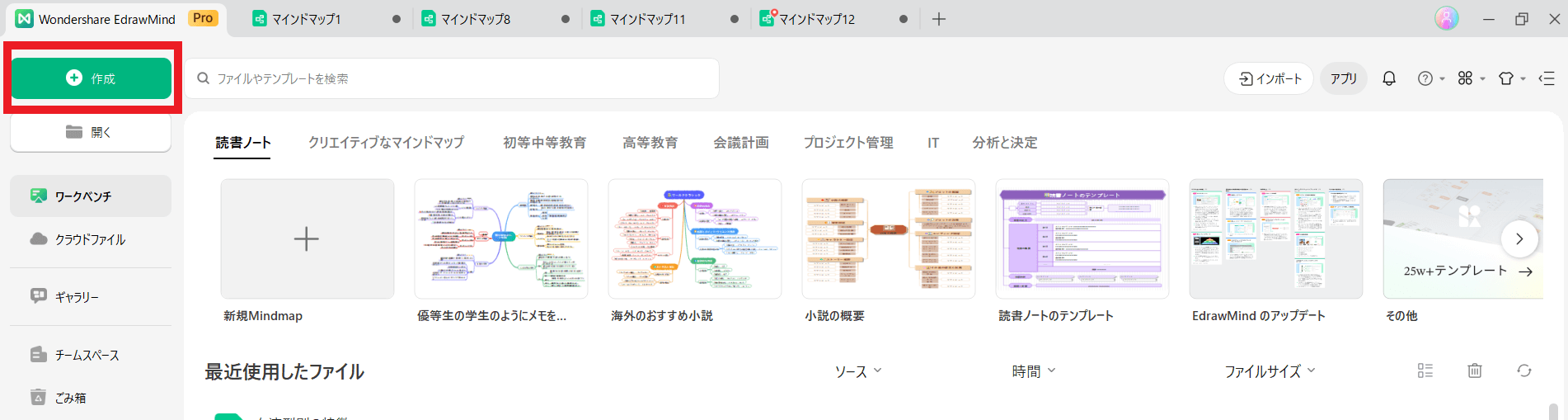Switch to 高等教育 tab
Image resolution: width=1568 pixels, height=420 pixels.
(650, 143)
